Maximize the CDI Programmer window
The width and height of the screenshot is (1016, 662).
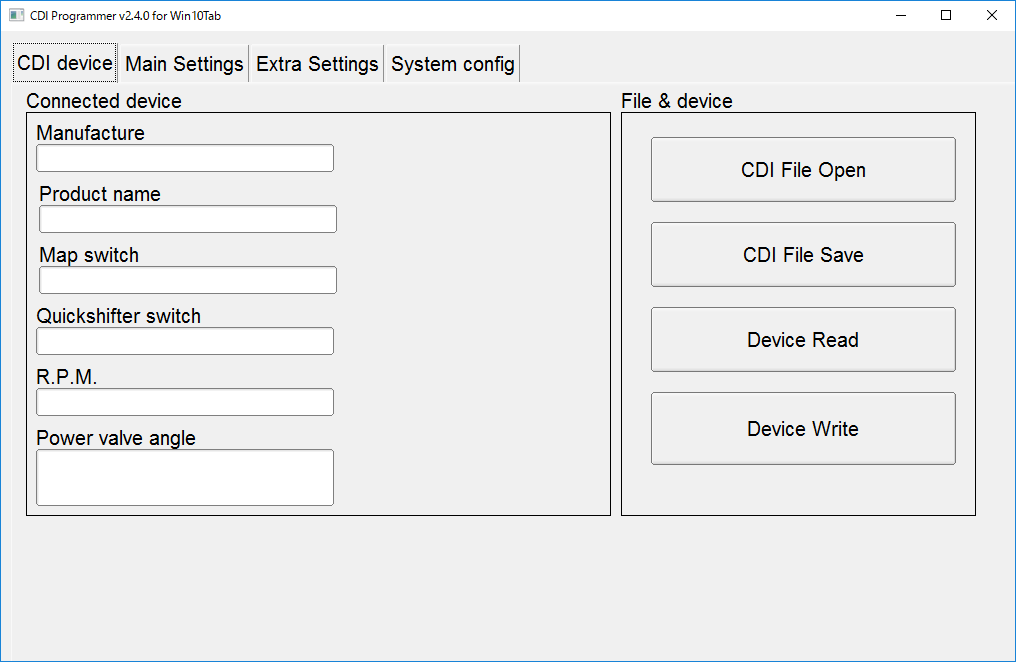(x=946, y=15)
